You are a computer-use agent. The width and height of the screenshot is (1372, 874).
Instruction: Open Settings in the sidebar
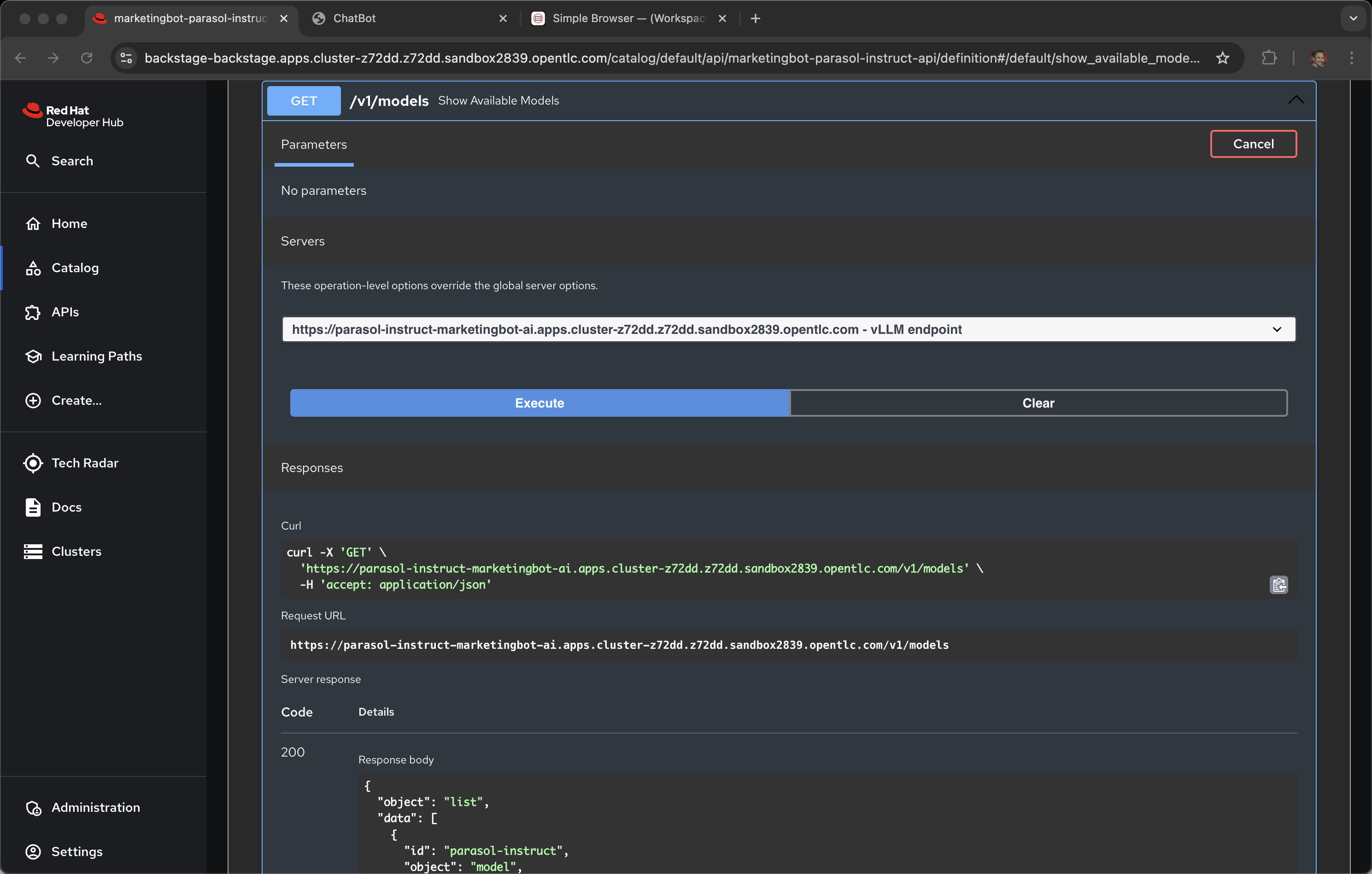coord(76,851)
